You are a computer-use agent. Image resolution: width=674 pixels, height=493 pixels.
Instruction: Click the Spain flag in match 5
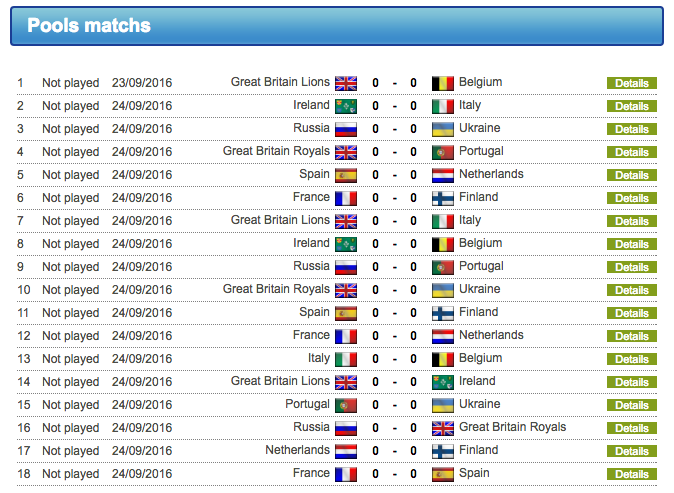click(345, 175)
